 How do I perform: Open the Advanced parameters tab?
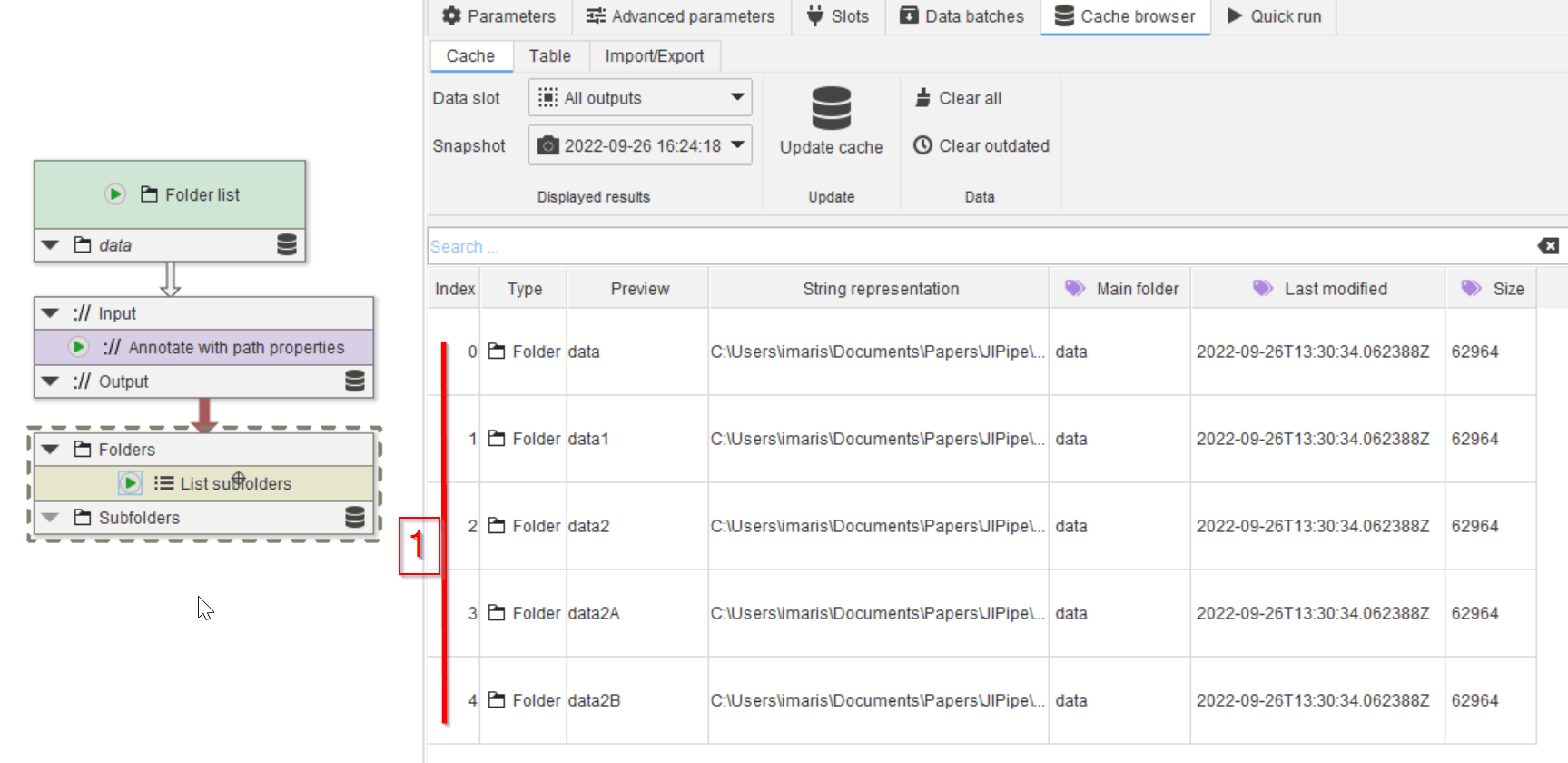click(681, 16)
